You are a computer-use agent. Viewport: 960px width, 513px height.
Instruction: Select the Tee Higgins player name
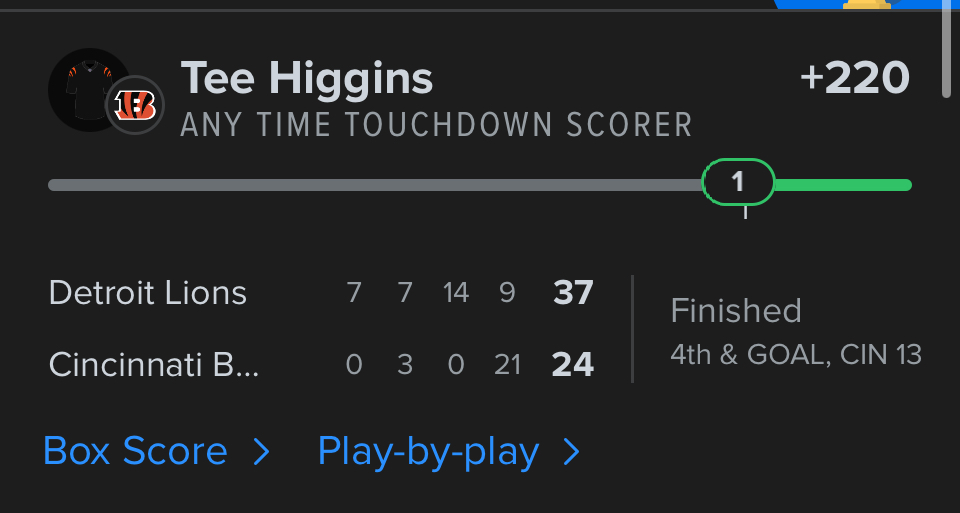tap(307, 78)
